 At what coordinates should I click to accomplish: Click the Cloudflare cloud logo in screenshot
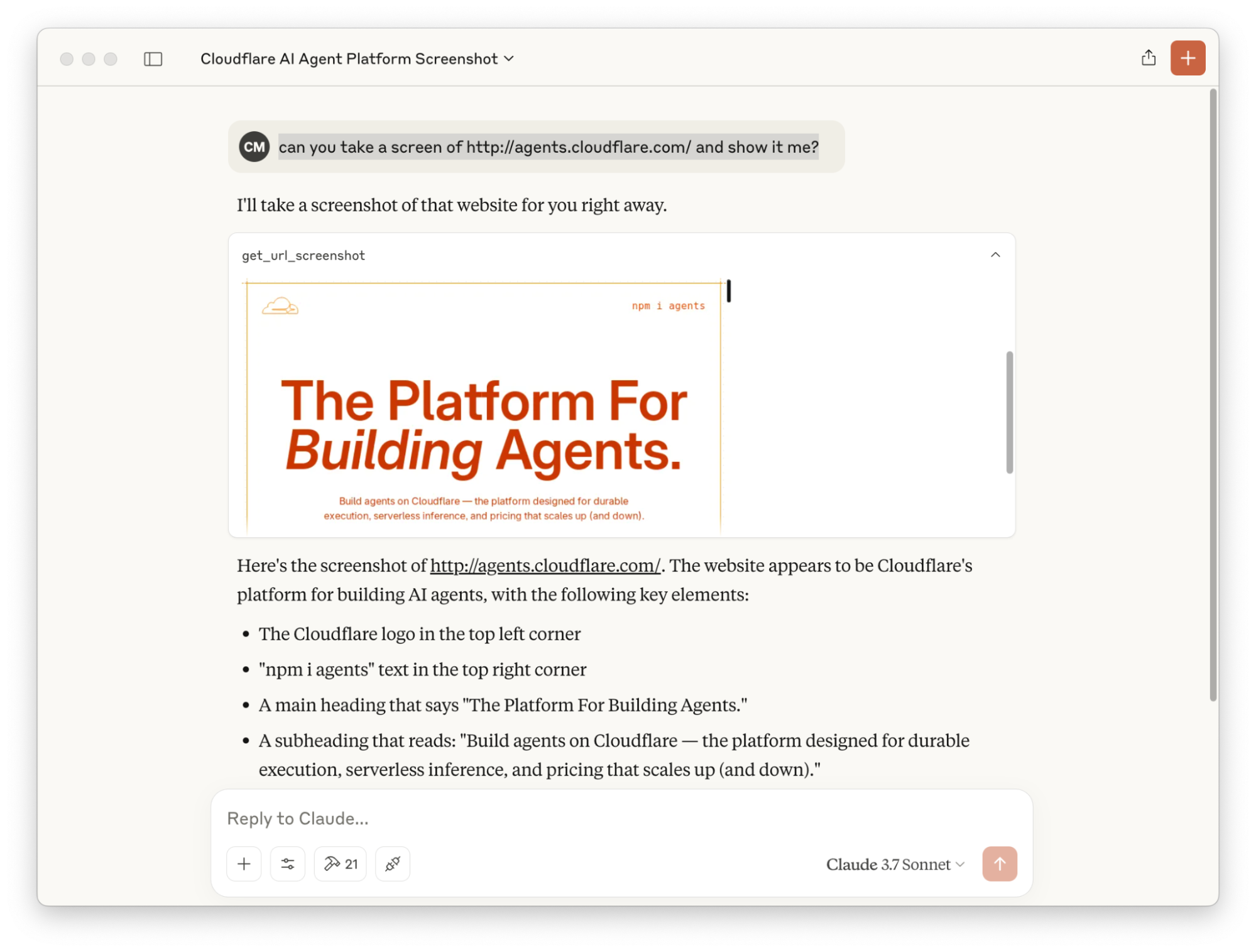280,306
